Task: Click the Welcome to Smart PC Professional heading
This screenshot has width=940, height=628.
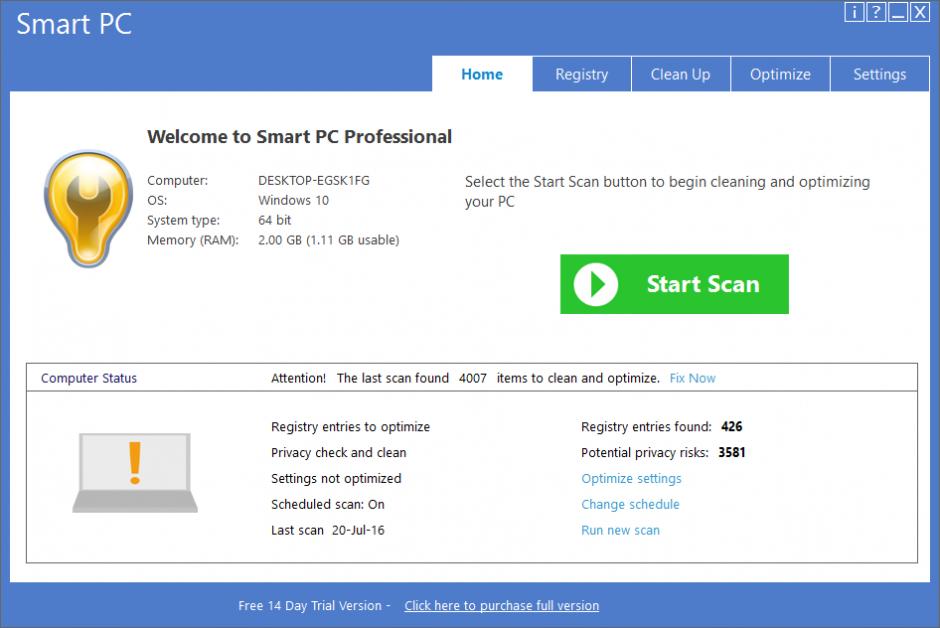Action: [299, 137]
